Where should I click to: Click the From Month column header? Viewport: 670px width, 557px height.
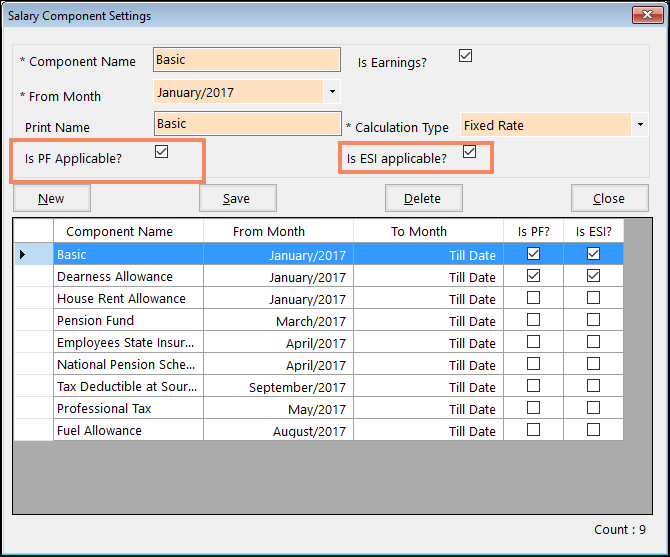[278, 231]
